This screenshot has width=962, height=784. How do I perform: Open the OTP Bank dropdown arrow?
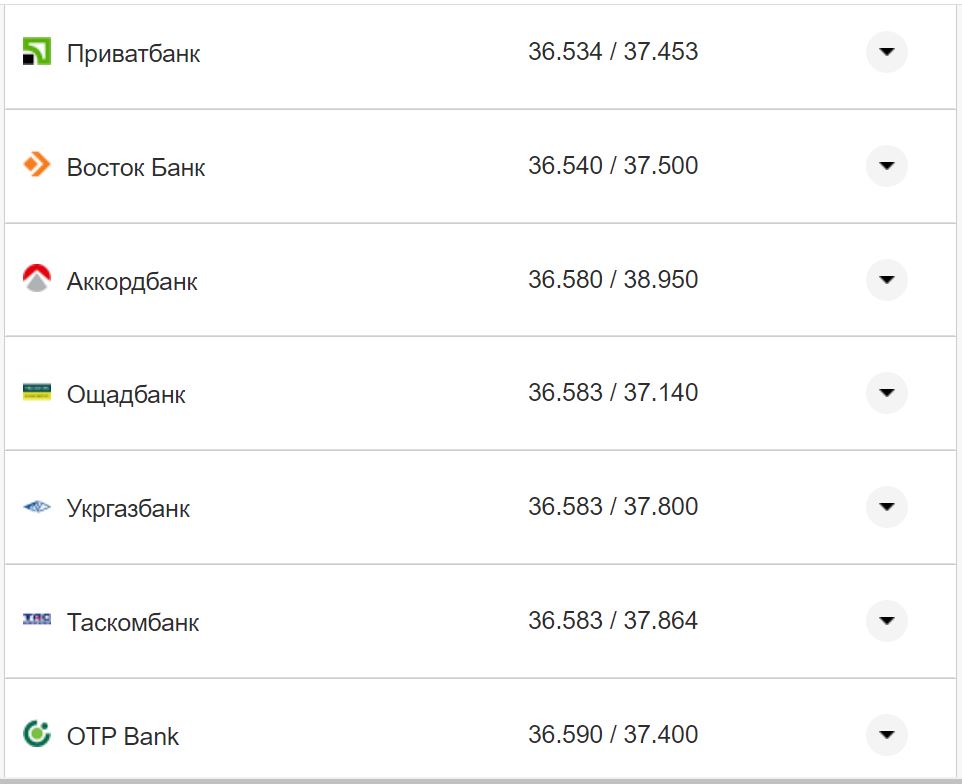tap(886, 735)
